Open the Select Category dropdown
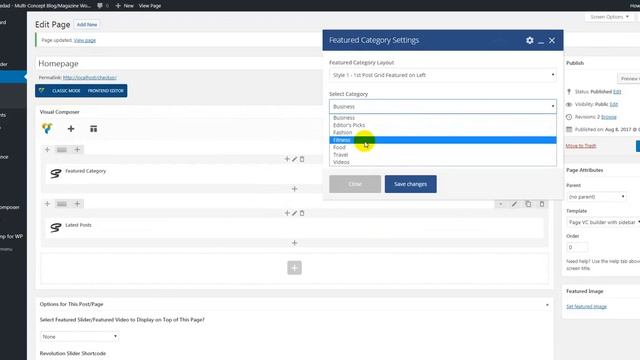This screenshot has height=360, width=640. tap(443, 107)
